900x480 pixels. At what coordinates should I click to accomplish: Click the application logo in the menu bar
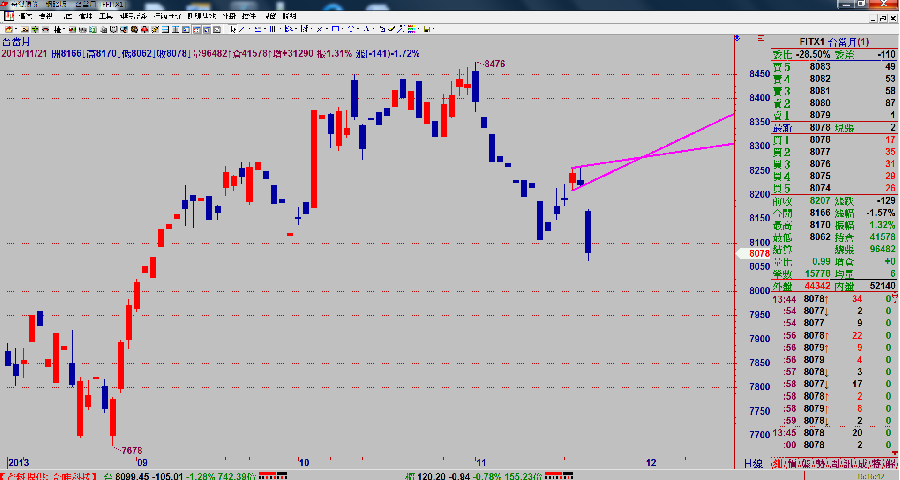[7, 17]
